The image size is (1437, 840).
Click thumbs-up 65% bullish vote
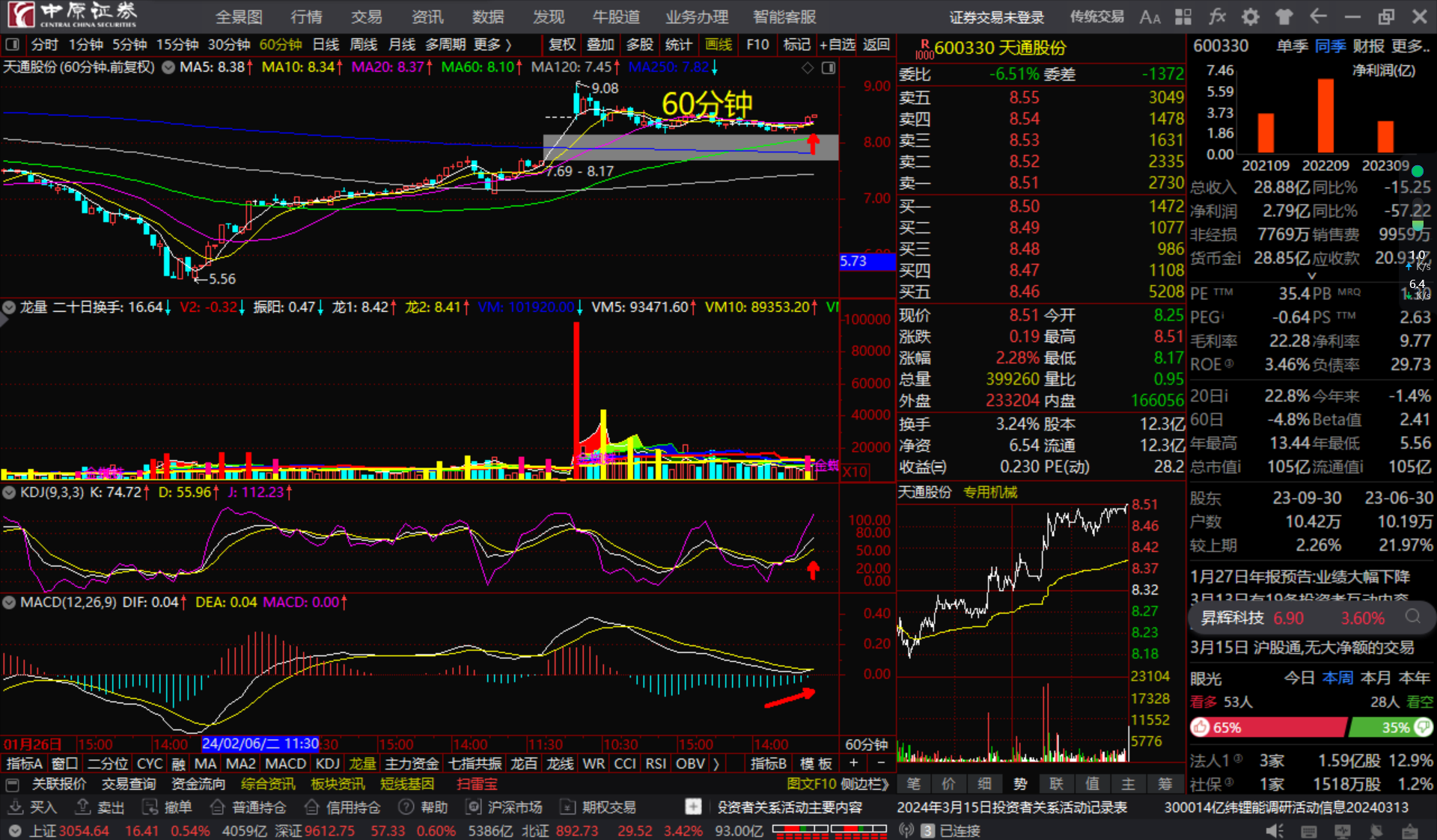1268,727
